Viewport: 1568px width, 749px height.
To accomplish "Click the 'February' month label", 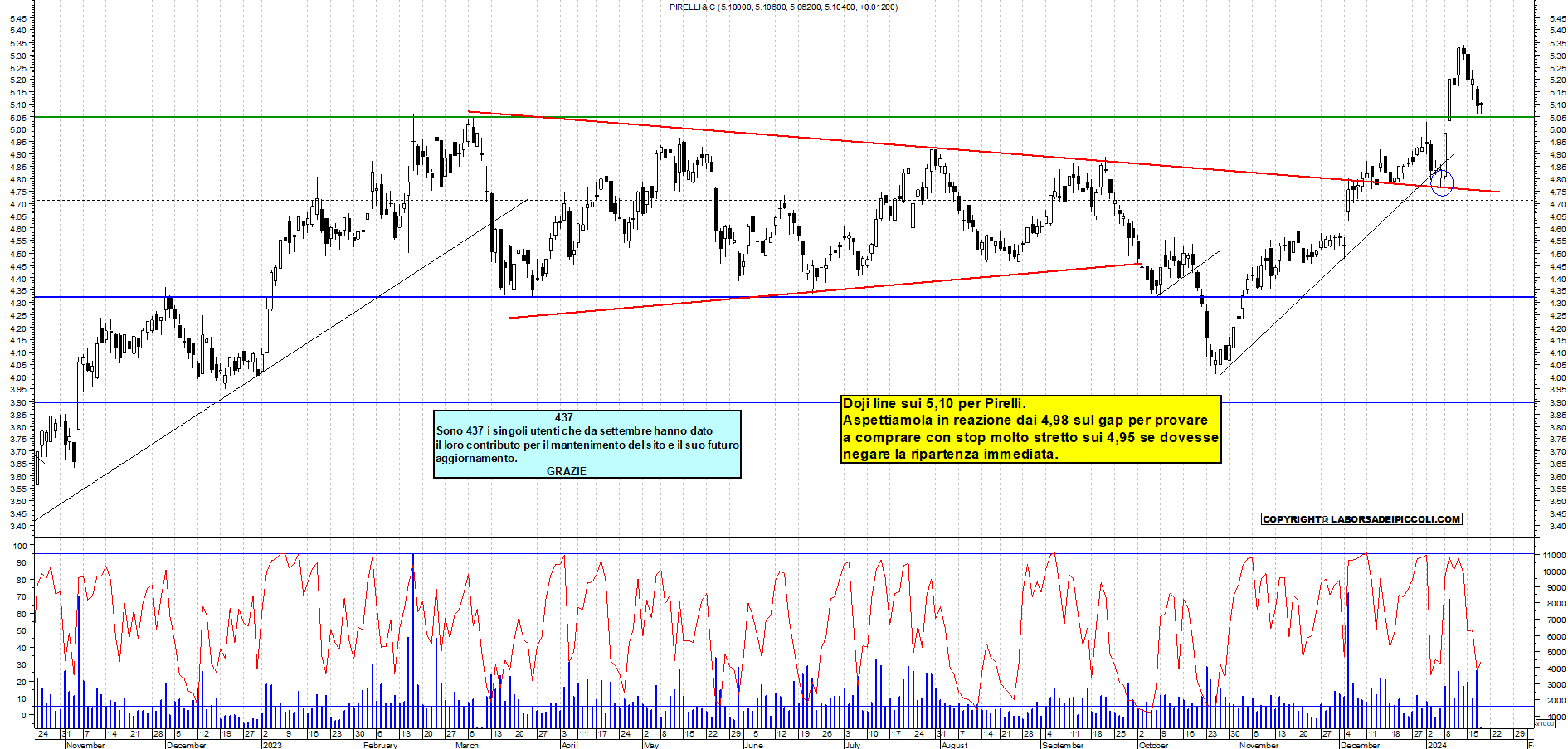I will pos(380,745).
